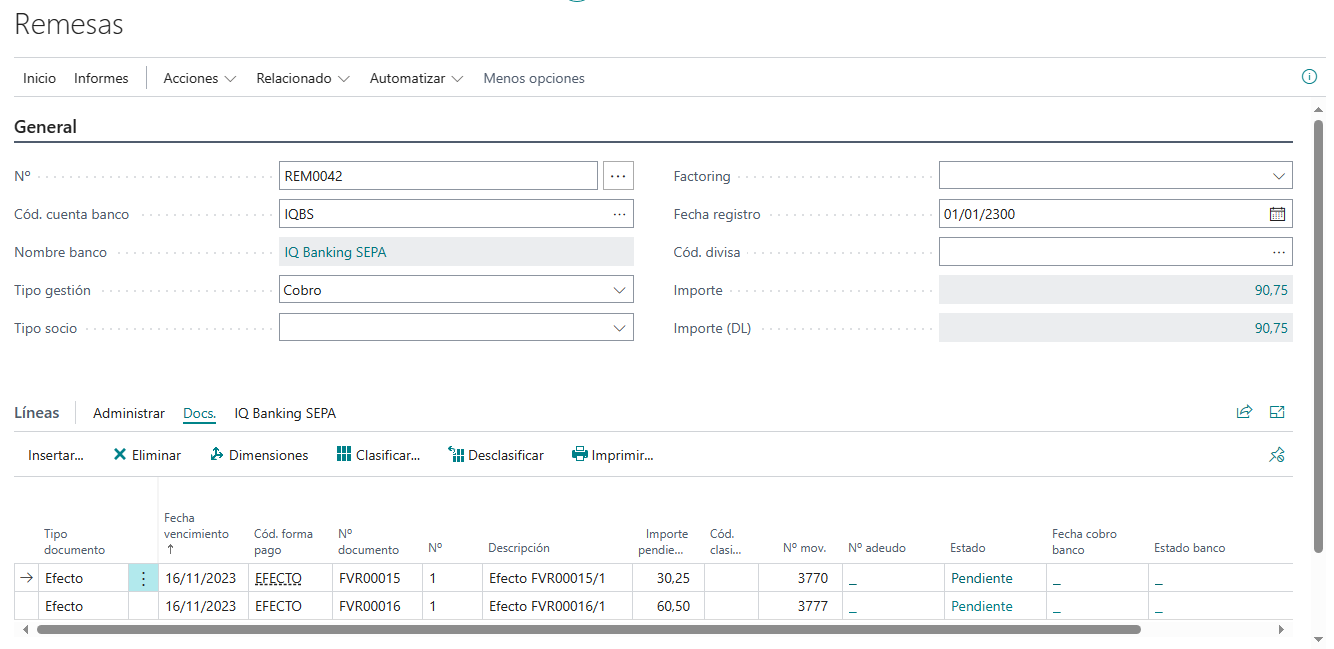Print the lines via Imprimir
The width and height of the screenshot is (1334, 649).
pos(612,454)
